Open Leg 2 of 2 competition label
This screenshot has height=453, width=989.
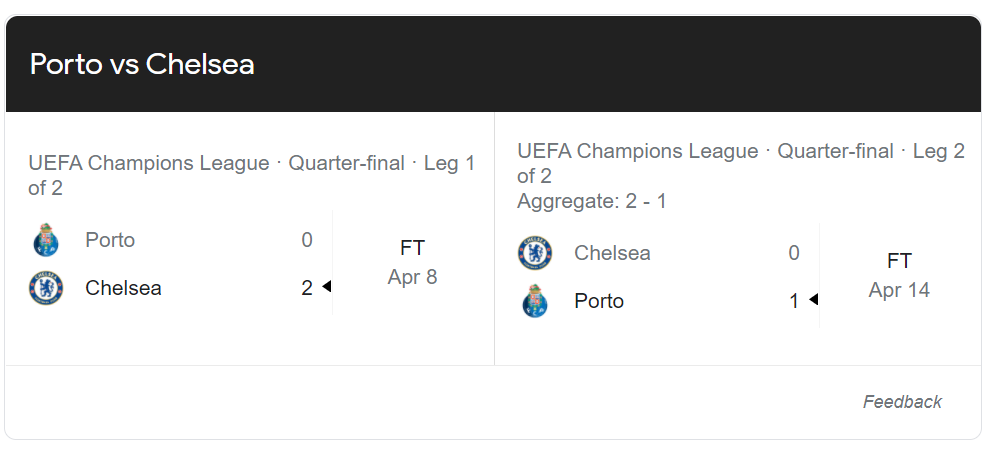(x=741, y=163)
